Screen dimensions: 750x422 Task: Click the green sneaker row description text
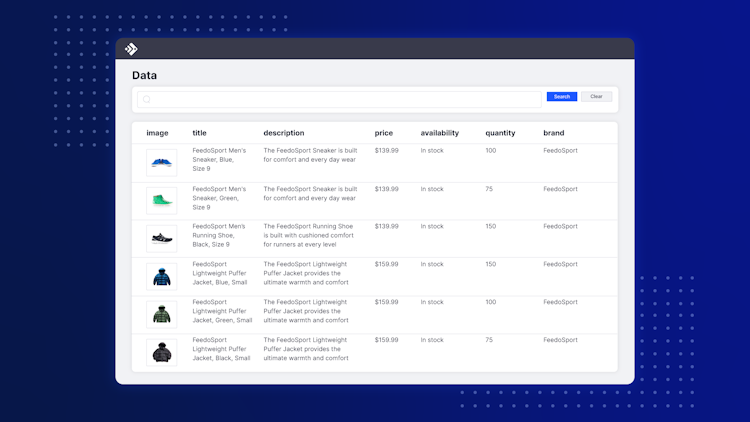(x=310, y=194)
